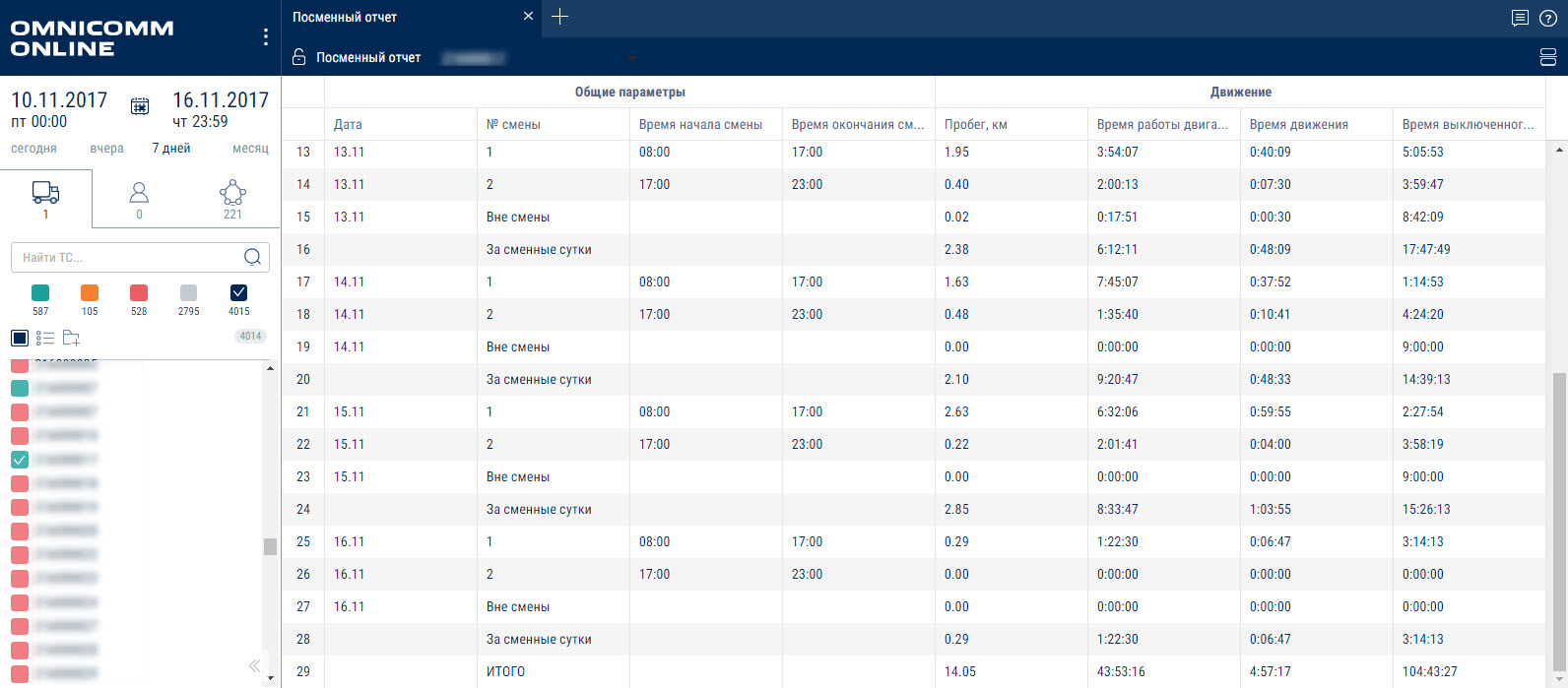The height and width of the screenshot is (688, 1568).
Task: Click the report layout icon at top right
Action: click(1547, 57)
